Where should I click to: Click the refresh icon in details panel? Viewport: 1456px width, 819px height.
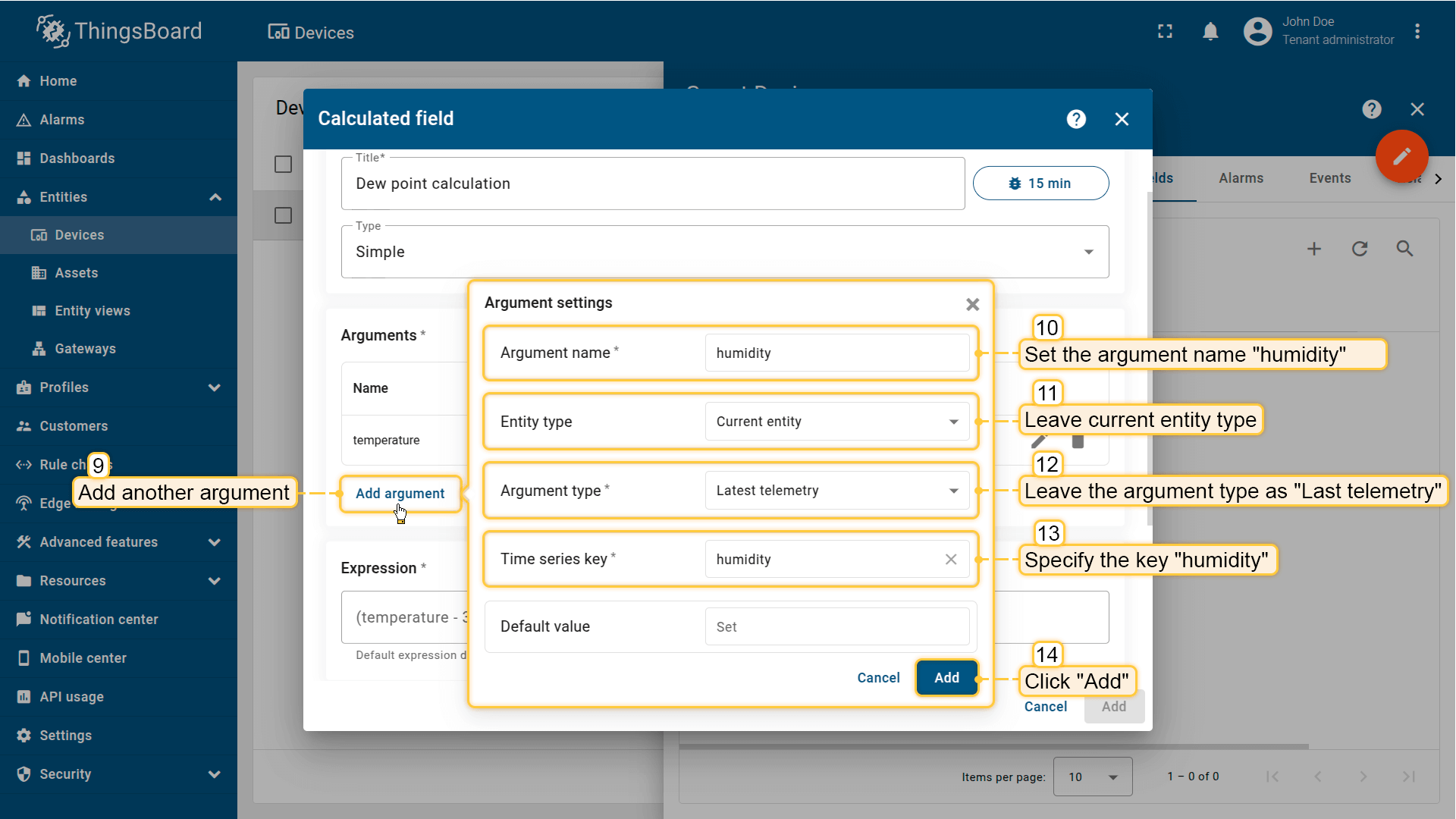pyautogui.click(x=1360, y=249)
